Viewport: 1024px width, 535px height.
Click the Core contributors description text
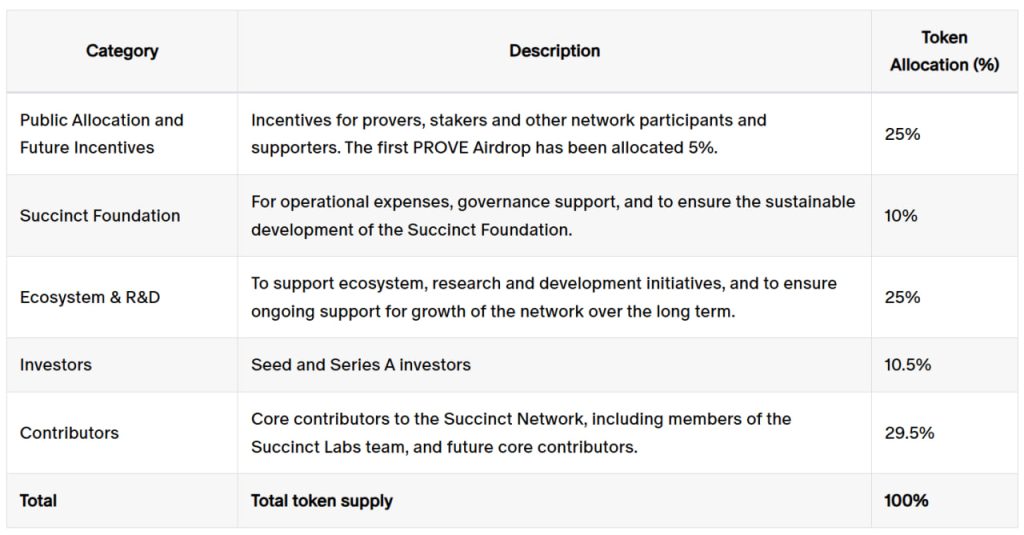[521, 432]
